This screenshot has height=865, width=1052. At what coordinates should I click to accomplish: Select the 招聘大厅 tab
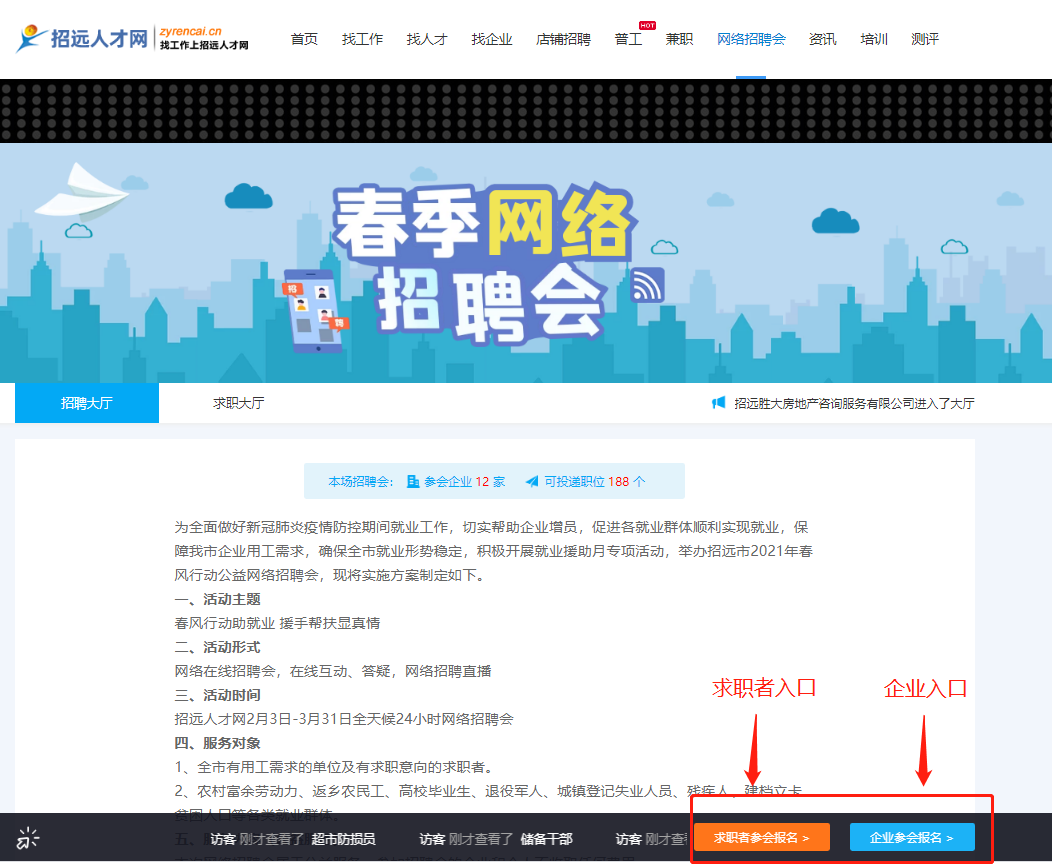pyautogui.click(x=87, y=403)
